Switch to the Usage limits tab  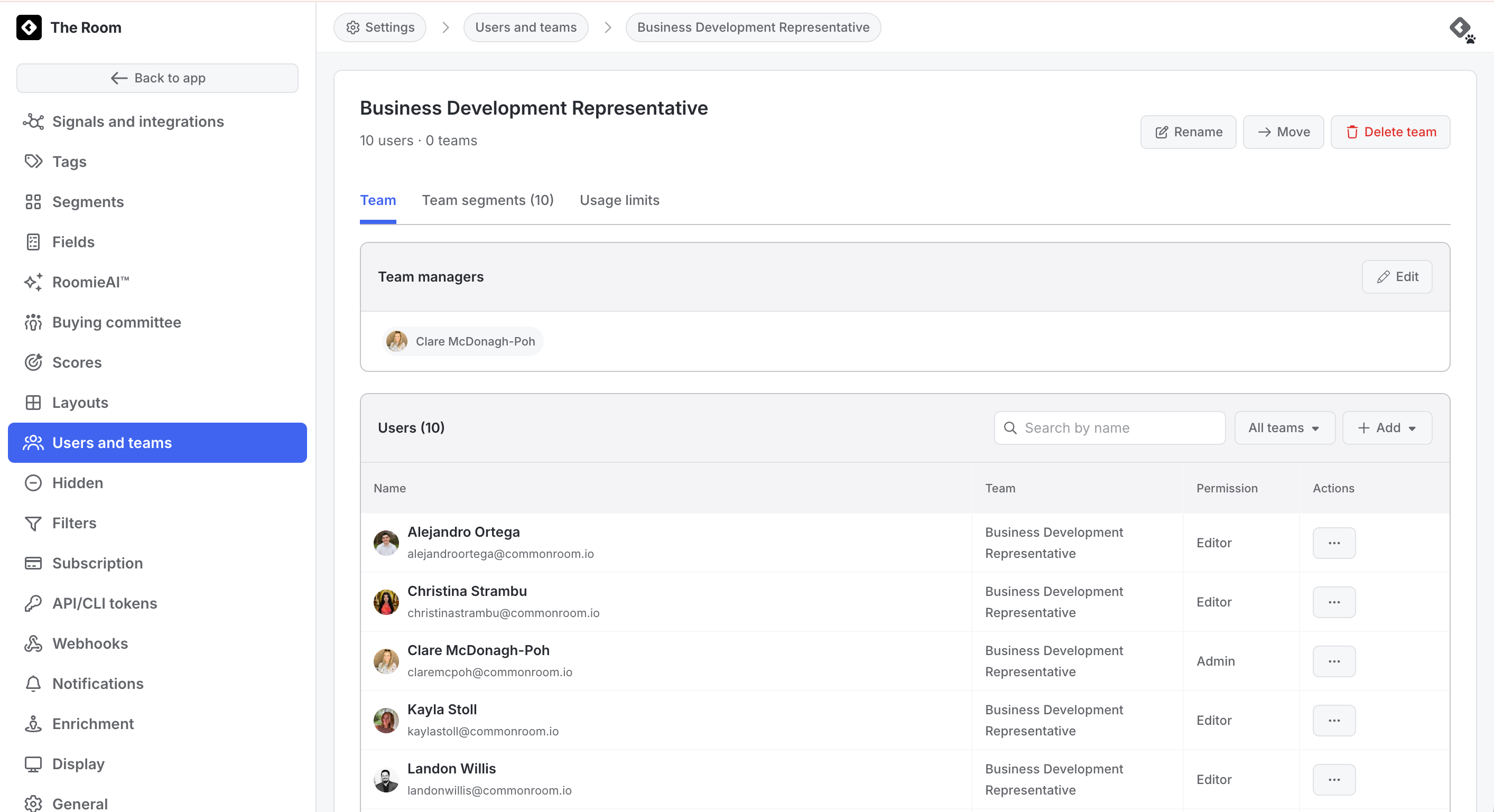tap(619, 201)
